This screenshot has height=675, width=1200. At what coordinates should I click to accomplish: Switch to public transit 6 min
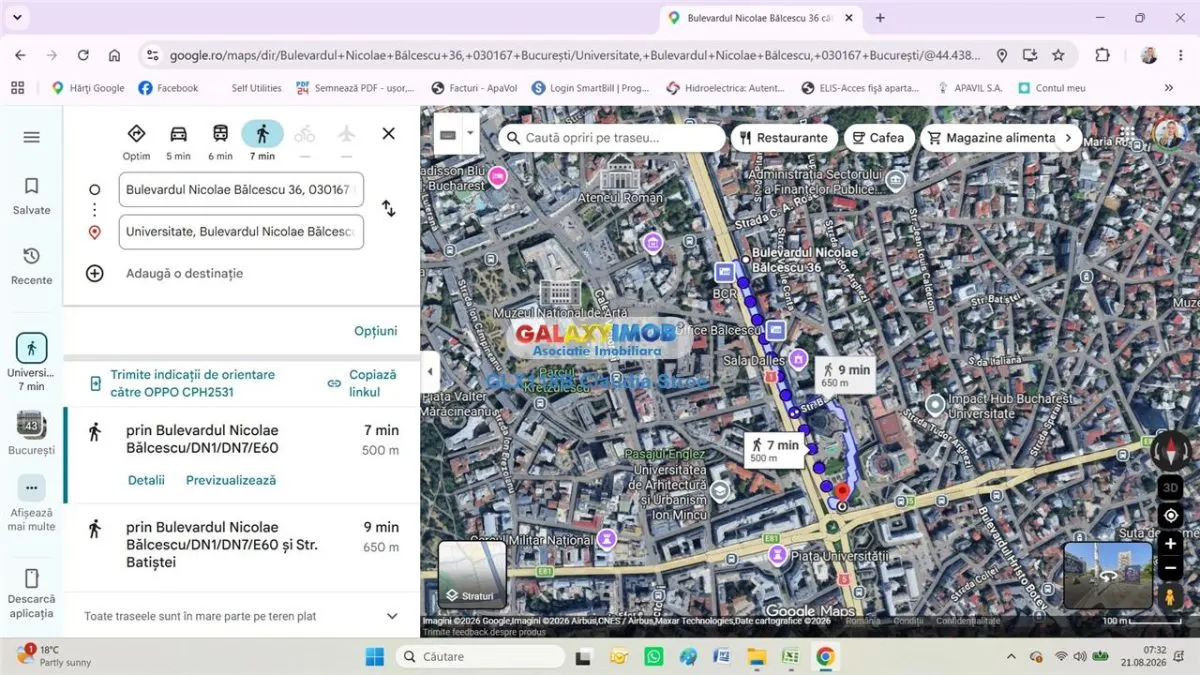click(220, 141)
